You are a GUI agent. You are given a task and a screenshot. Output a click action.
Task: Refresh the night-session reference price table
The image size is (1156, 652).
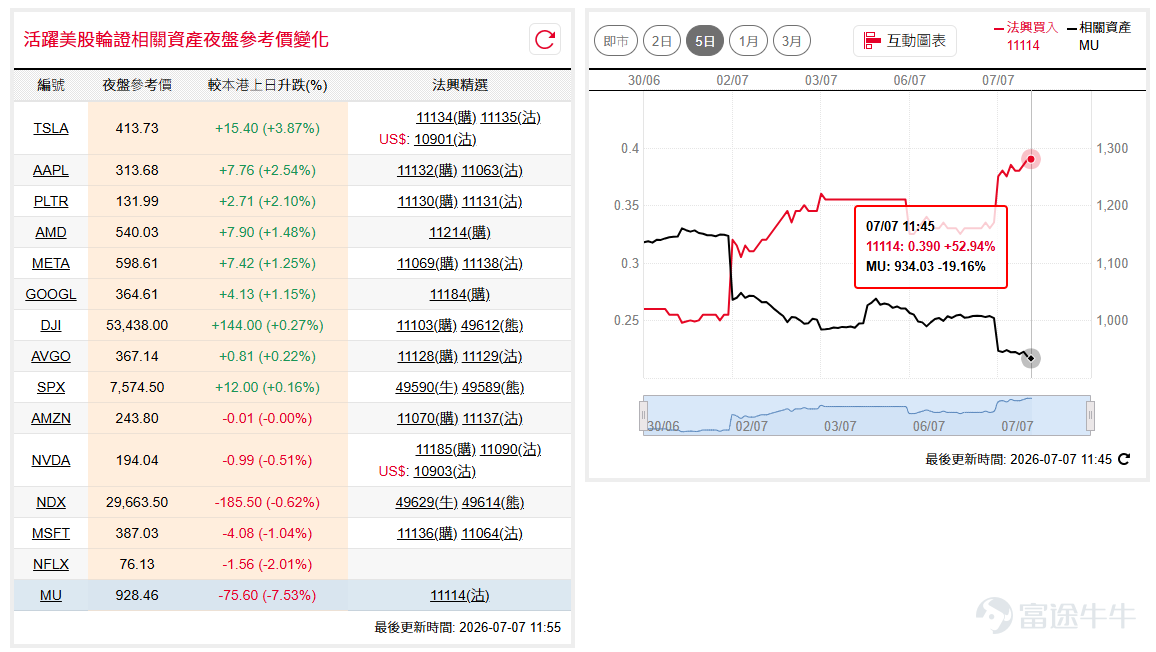click(x=545, y=40)
